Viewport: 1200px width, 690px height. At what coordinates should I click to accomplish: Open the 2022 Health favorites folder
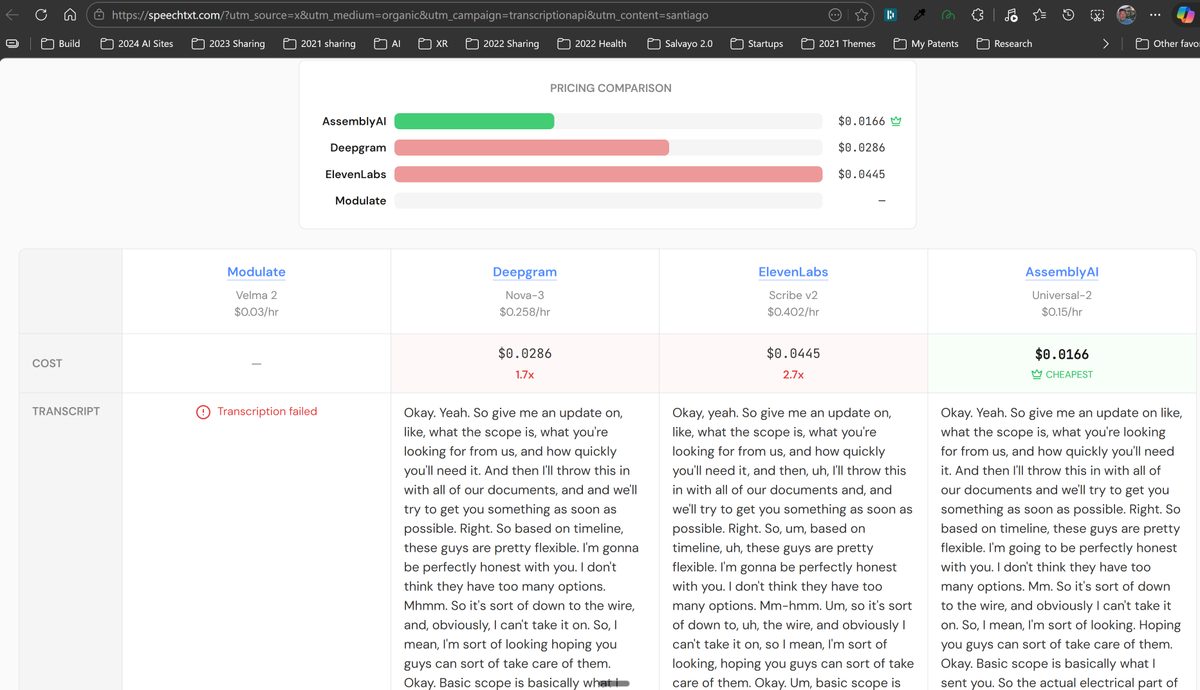tap(593, 44)
